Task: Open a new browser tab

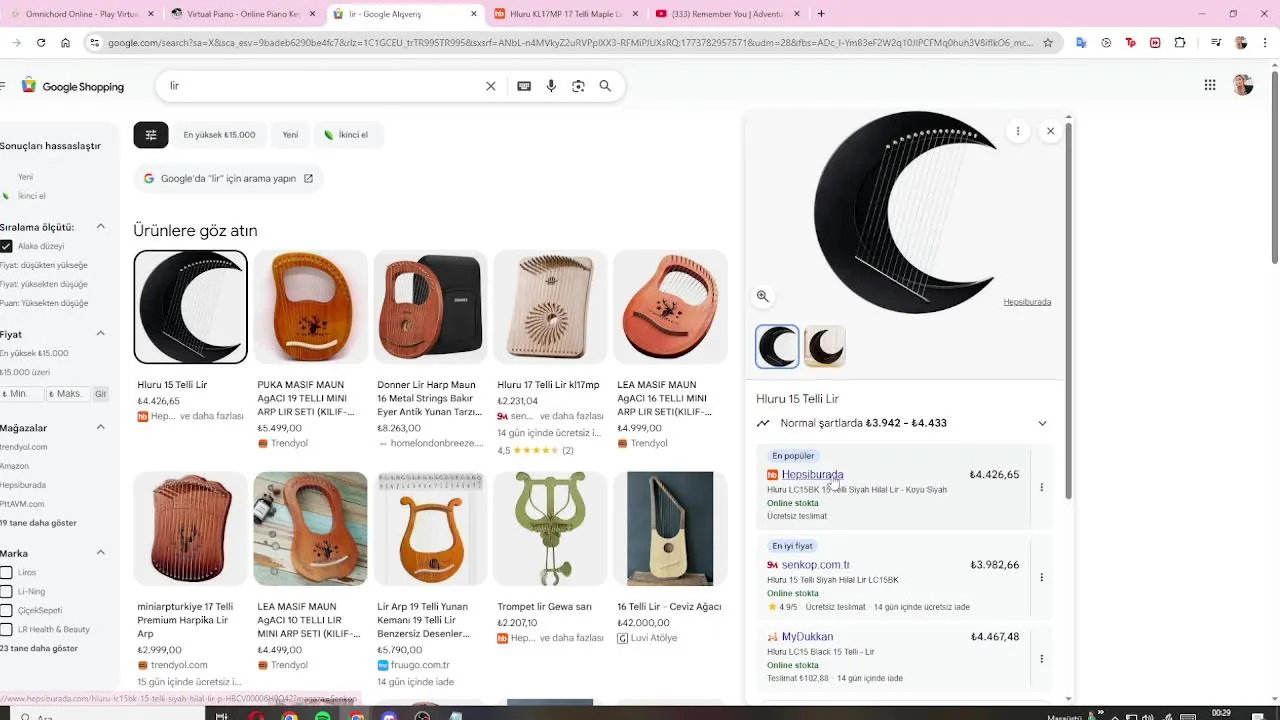Action: tap(821, 14)
